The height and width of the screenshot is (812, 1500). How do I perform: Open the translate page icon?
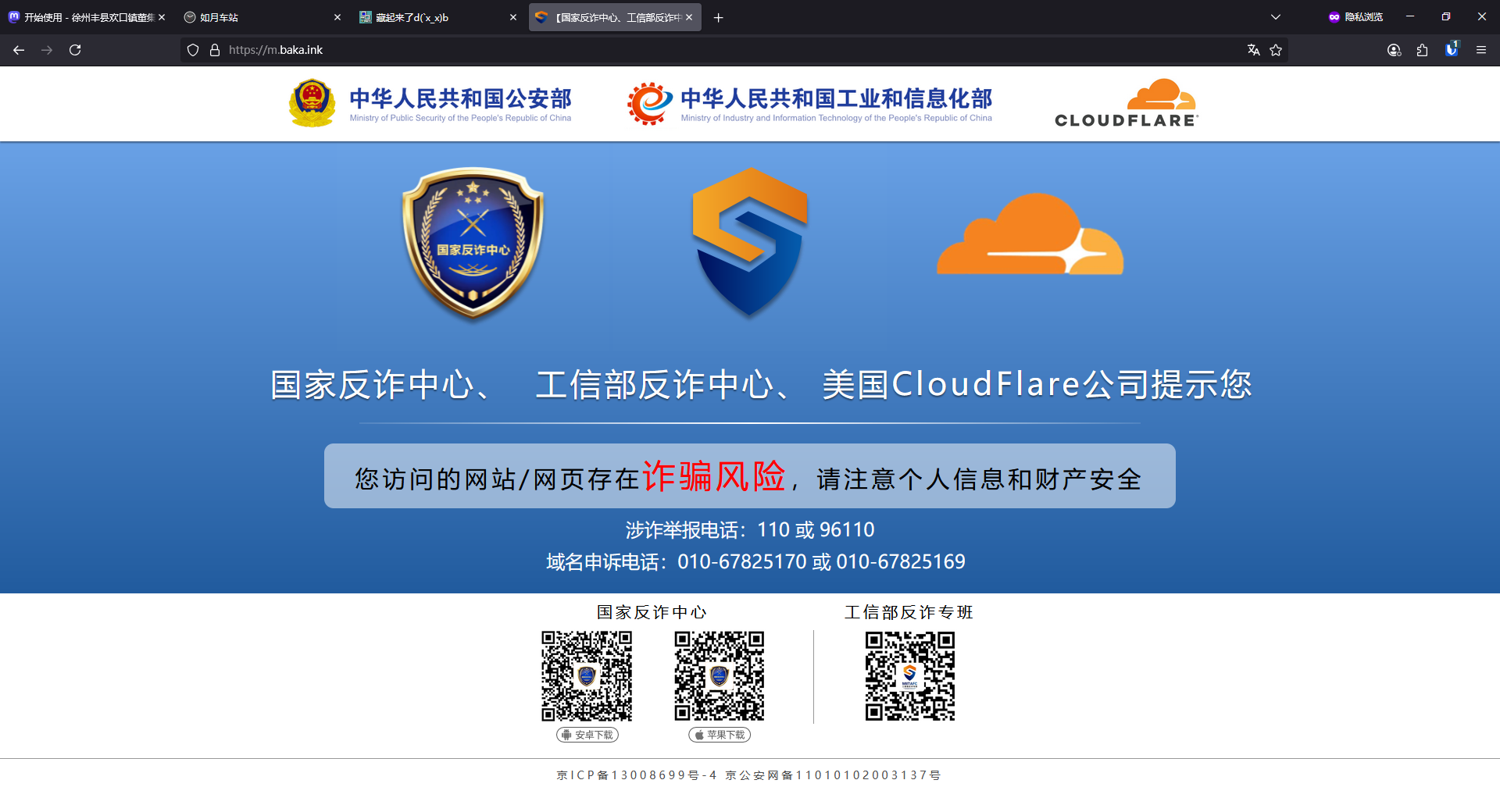1253,50
